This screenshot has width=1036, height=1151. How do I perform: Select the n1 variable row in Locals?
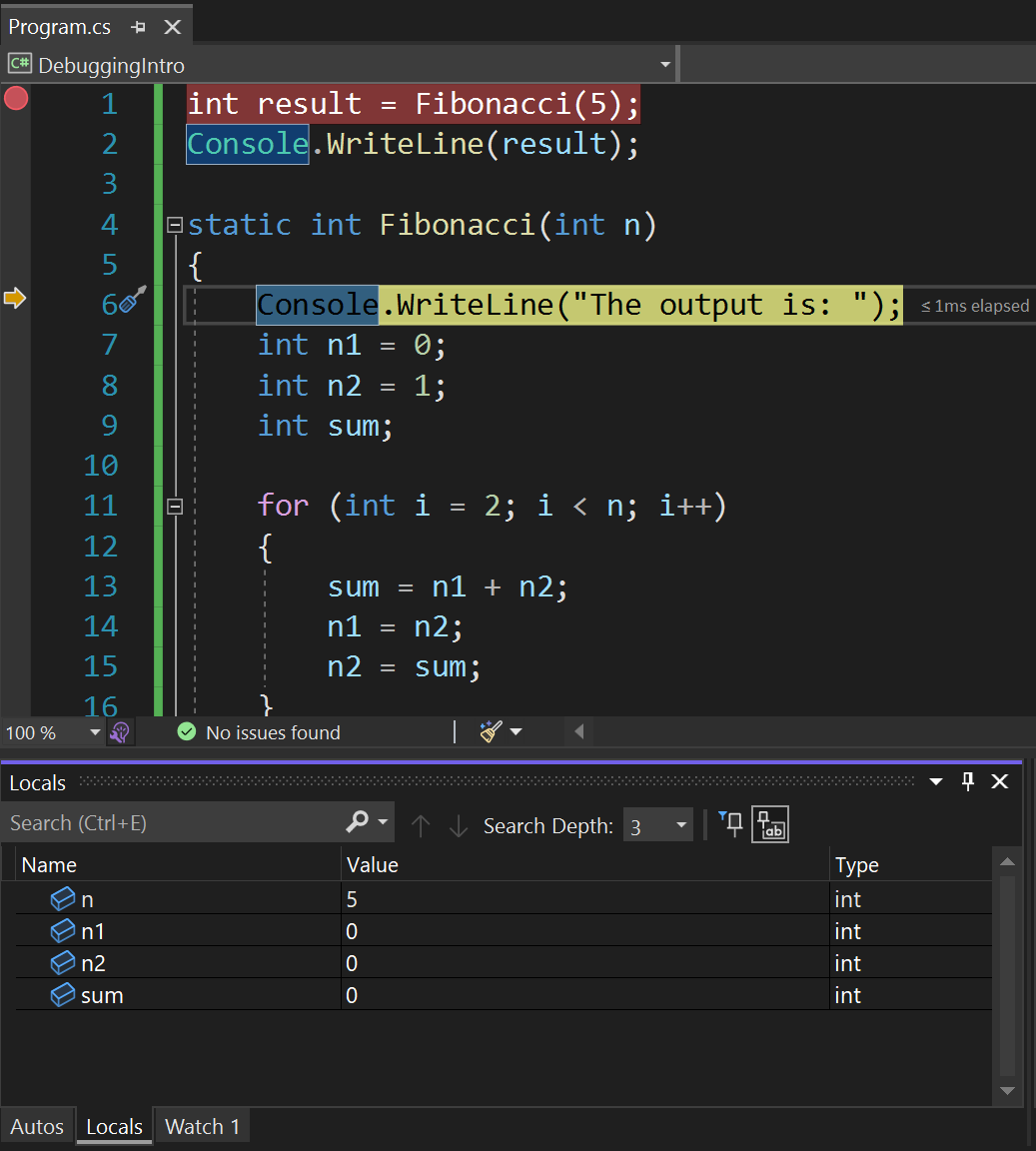click(x=504, y=931)
